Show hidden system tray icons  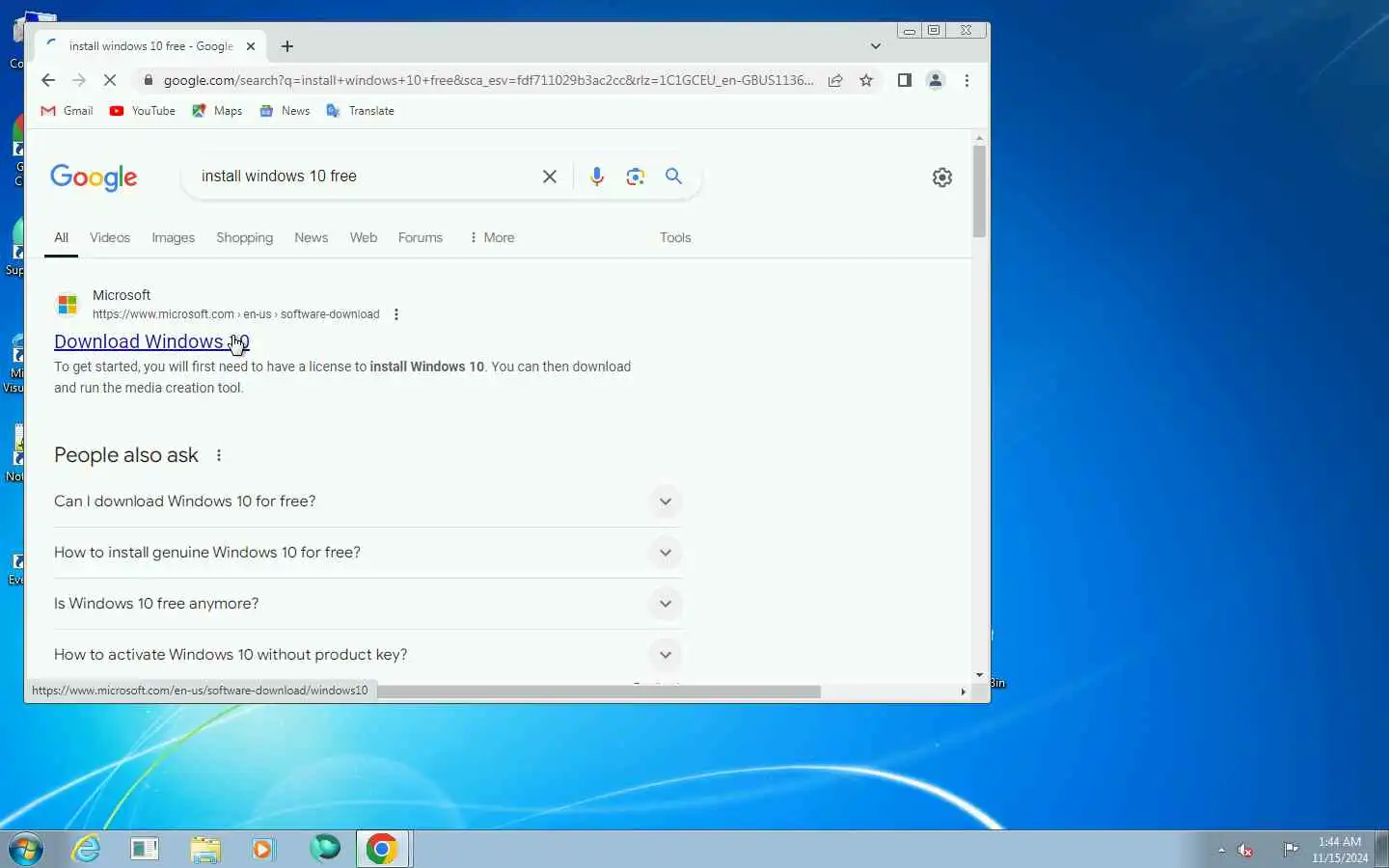(1221, 850)
